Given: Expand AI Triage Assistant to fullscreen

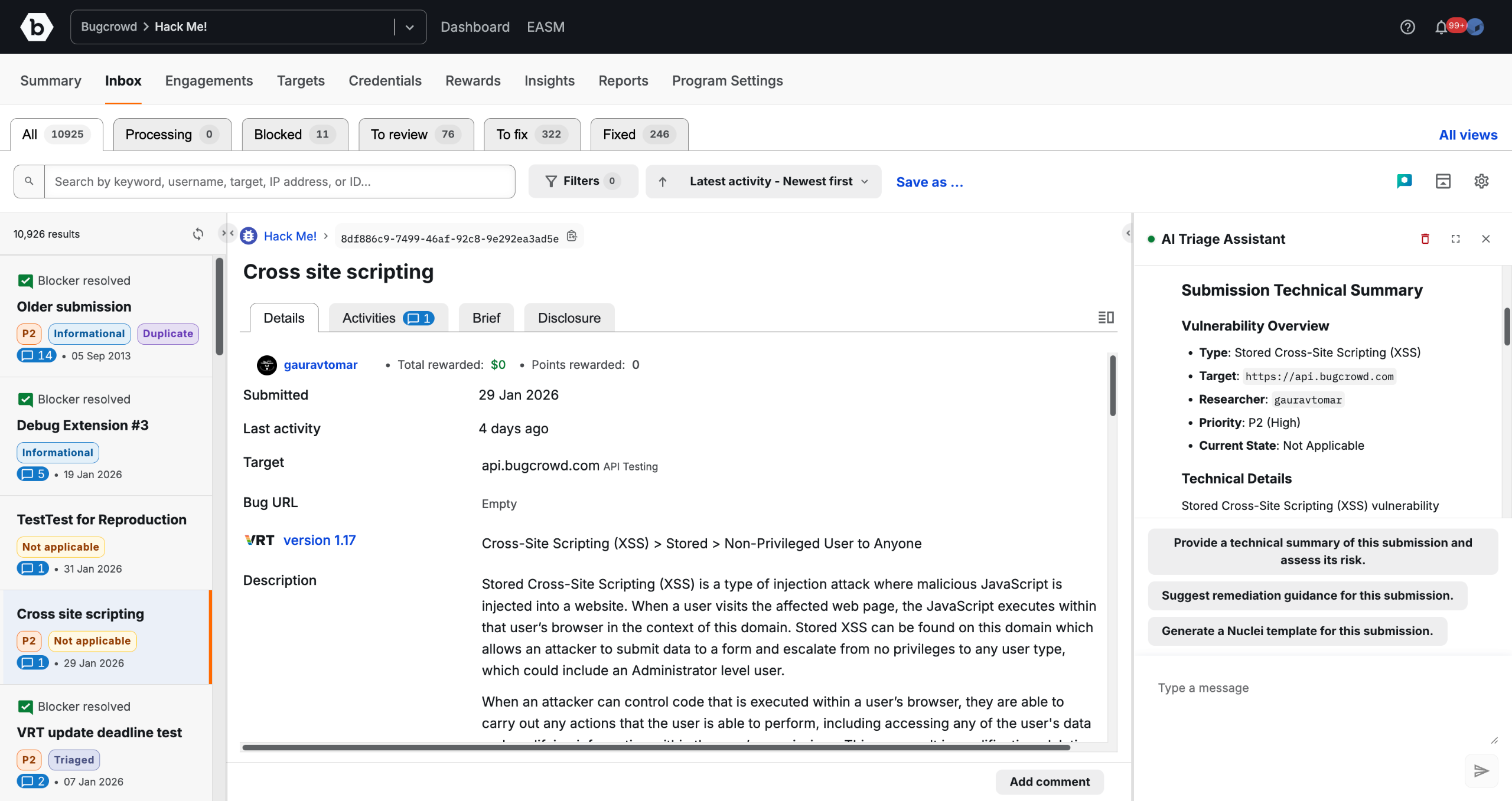Looking at the screenshot, I should point(1455,239).
